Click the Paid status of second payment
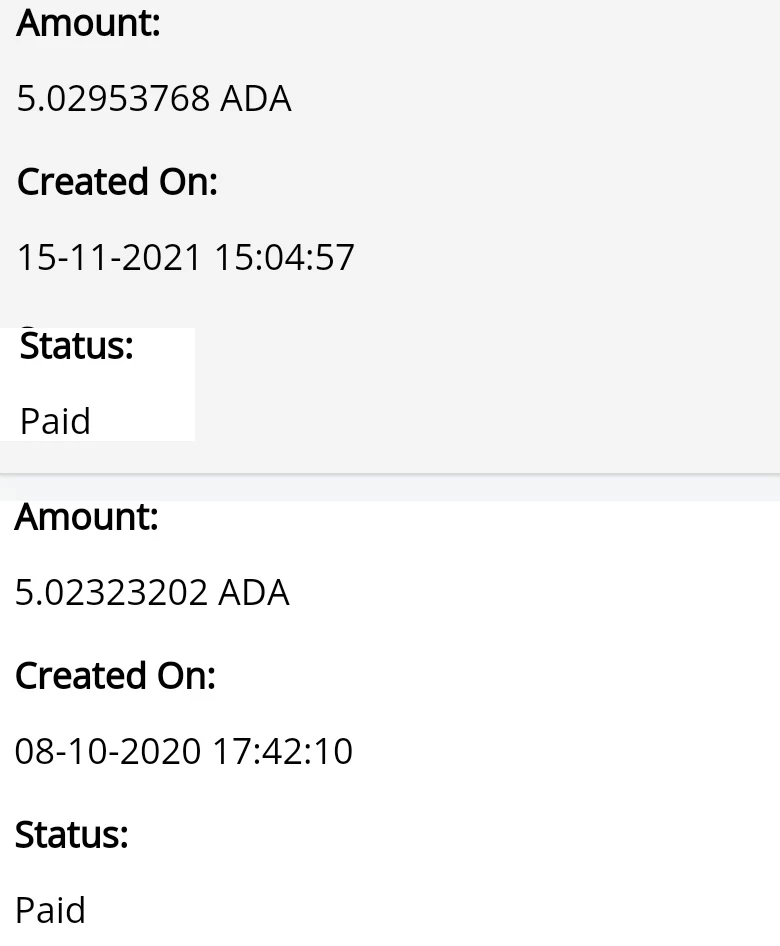Viewport: 780px width, 946px height. point(51,910)
